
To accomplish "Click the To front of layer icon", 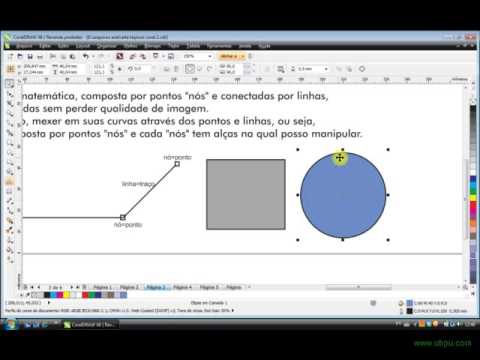I will 339,69.
